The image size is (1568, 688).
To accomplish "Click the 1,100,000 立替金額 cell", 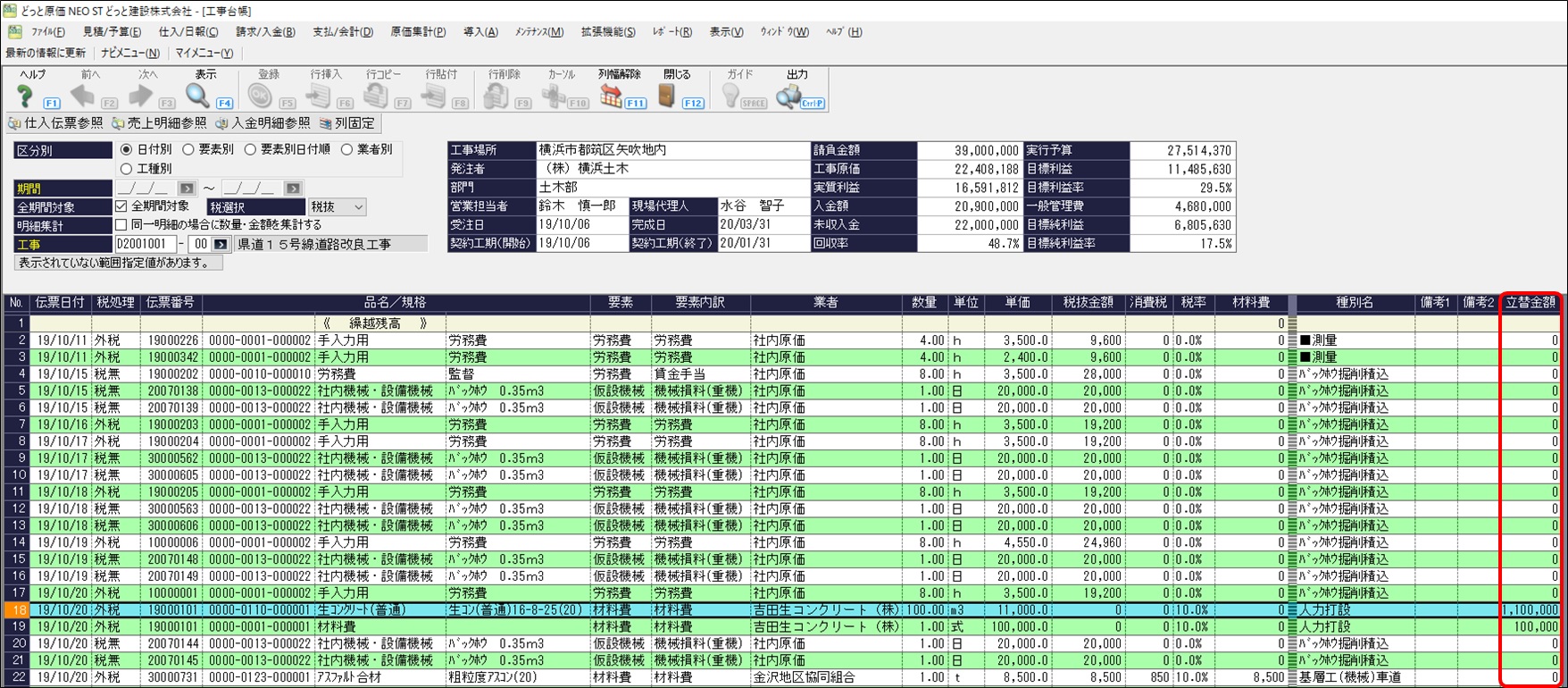I will [1530, 609].
